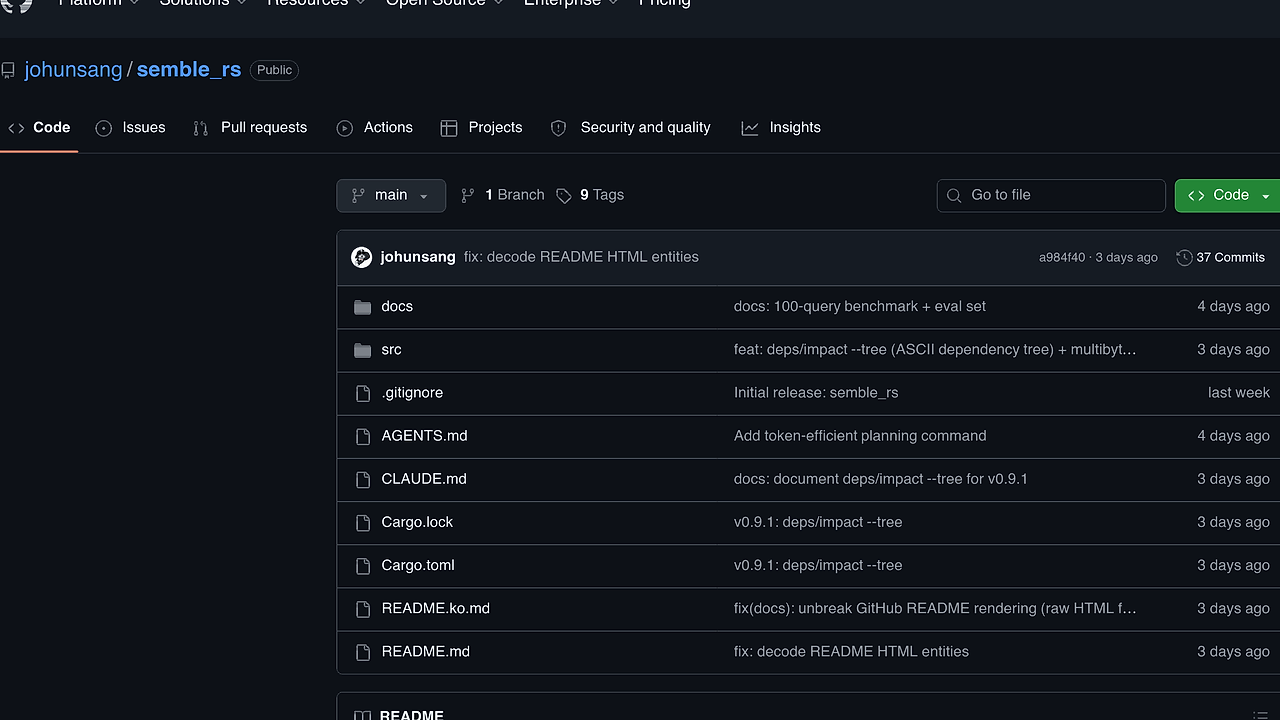The width and height of the screenshot is (1280, 720).
Task: Click the README.ko.md file icon
Action: [363, 608]
